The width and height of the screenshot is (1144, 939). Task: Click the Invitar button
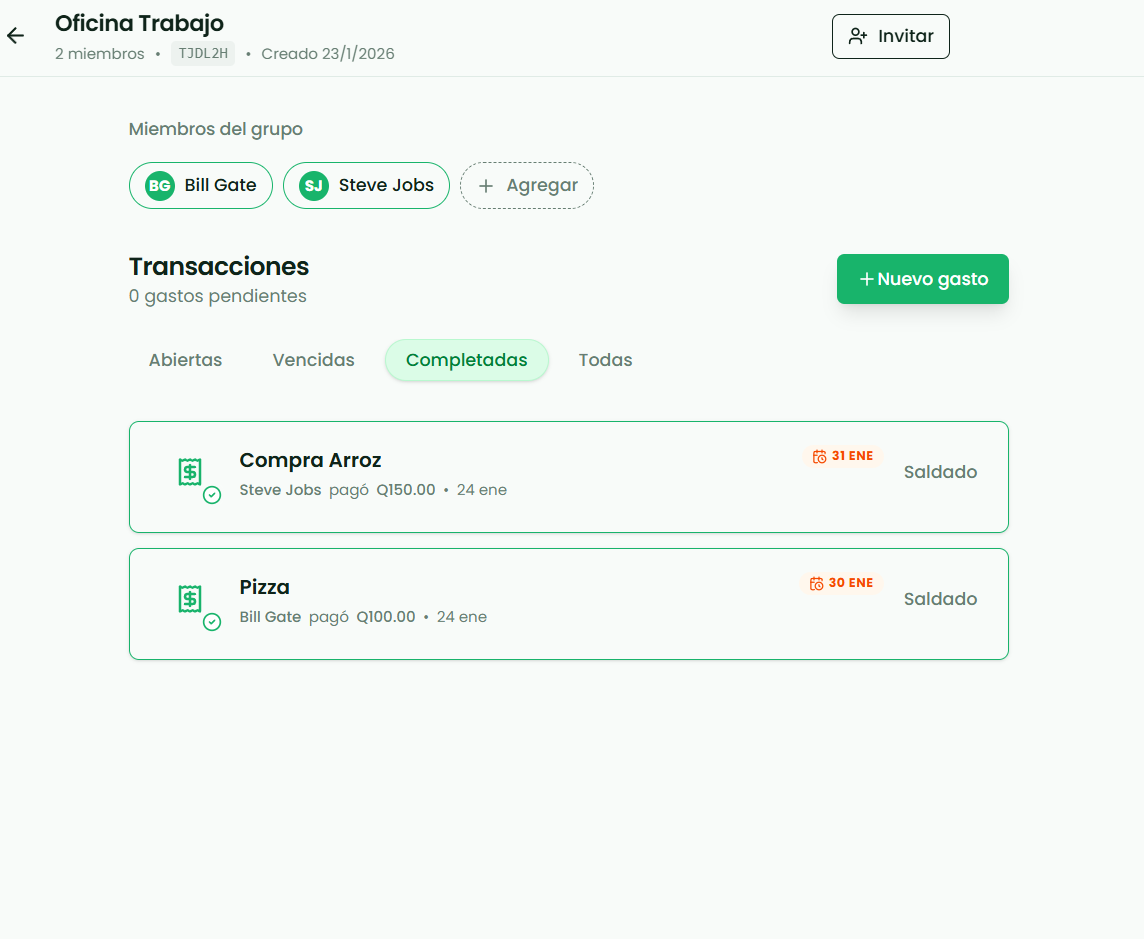[x=890, y=36]
